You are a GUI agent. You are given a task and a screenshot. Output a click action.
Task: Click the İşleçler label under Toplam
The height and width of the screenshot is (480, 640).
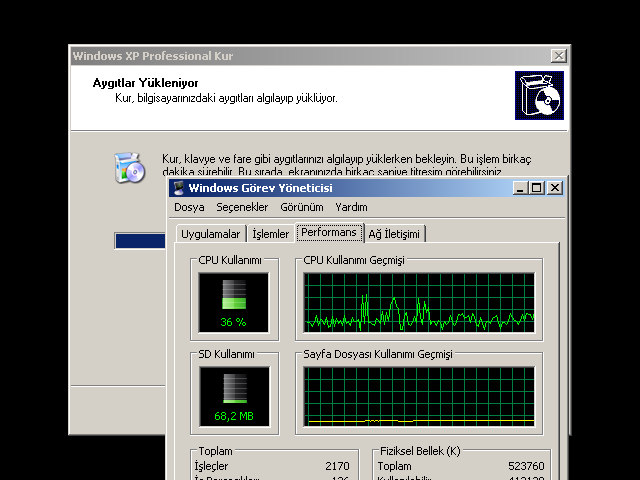(x=211, y=466)
